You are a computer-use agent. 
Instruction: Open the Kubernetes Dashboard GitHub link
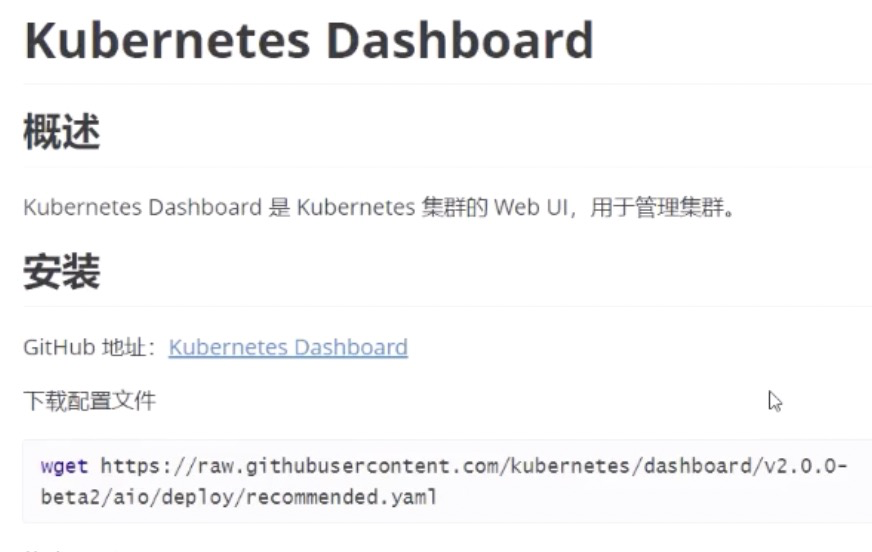tap(288, 347)
